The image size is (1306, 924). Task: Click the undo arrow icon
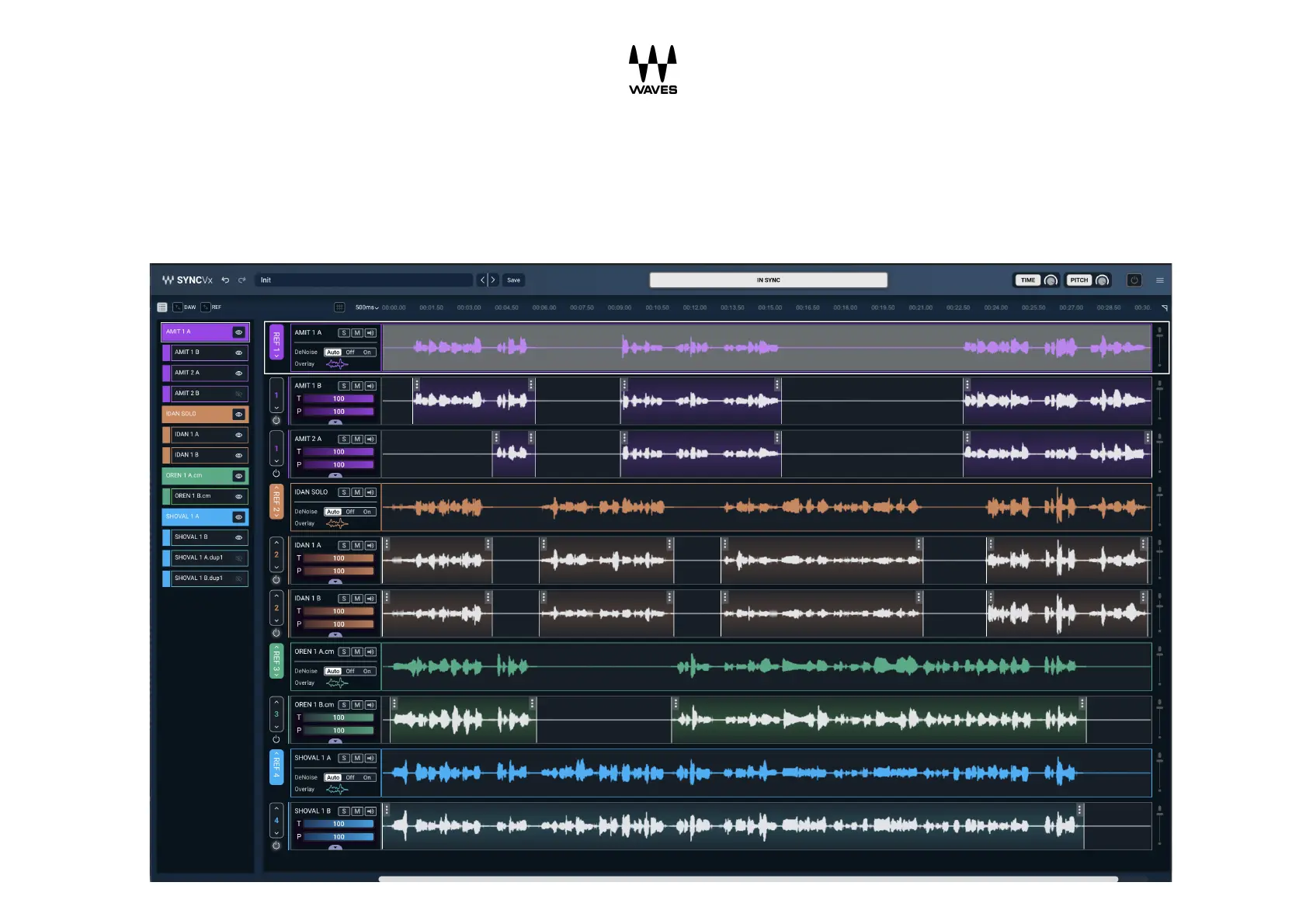[225, 280]
